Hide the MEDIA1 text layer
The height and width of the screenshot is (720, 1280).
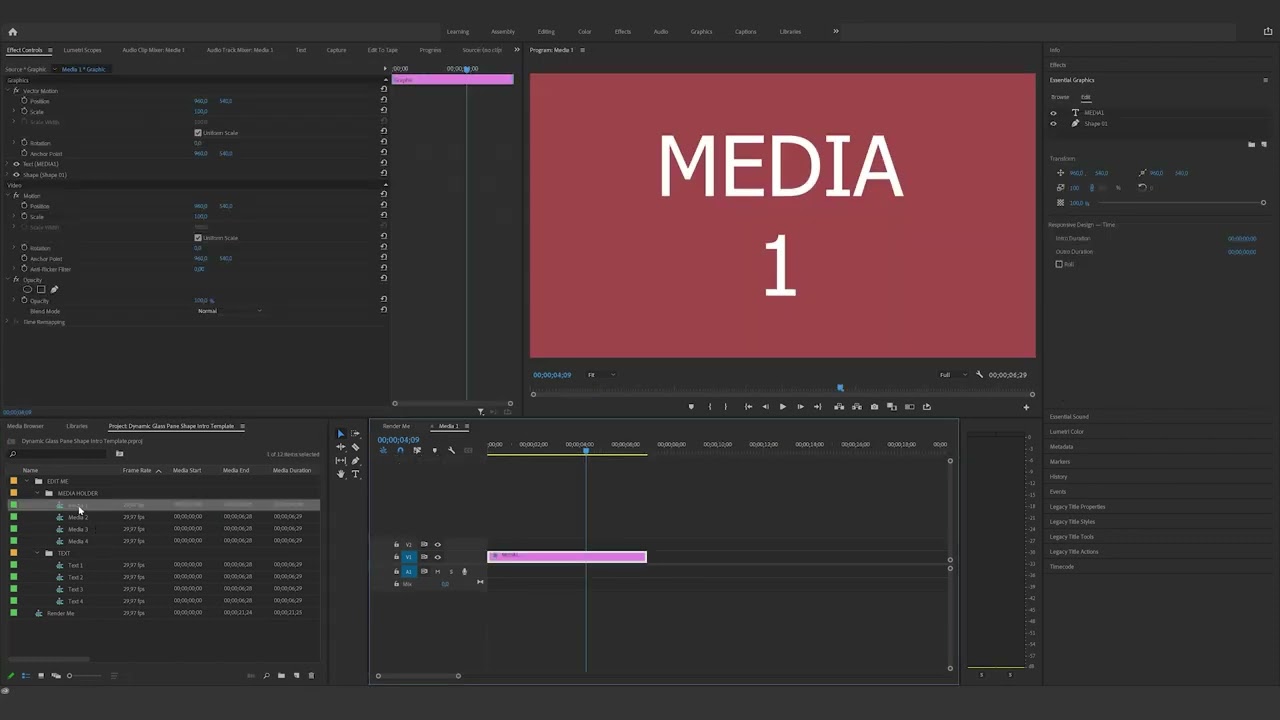click(1053, 113)
